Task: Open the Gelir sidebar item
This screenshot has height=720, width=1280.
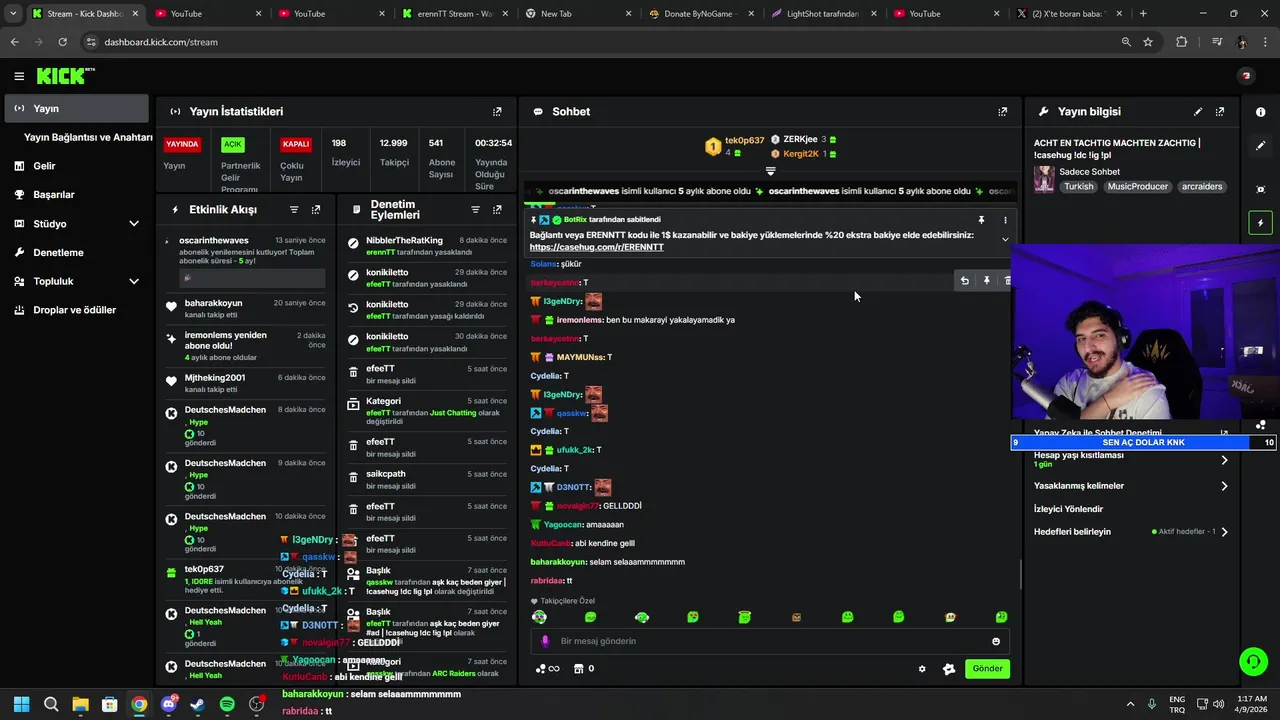Action: pos(76,166)
